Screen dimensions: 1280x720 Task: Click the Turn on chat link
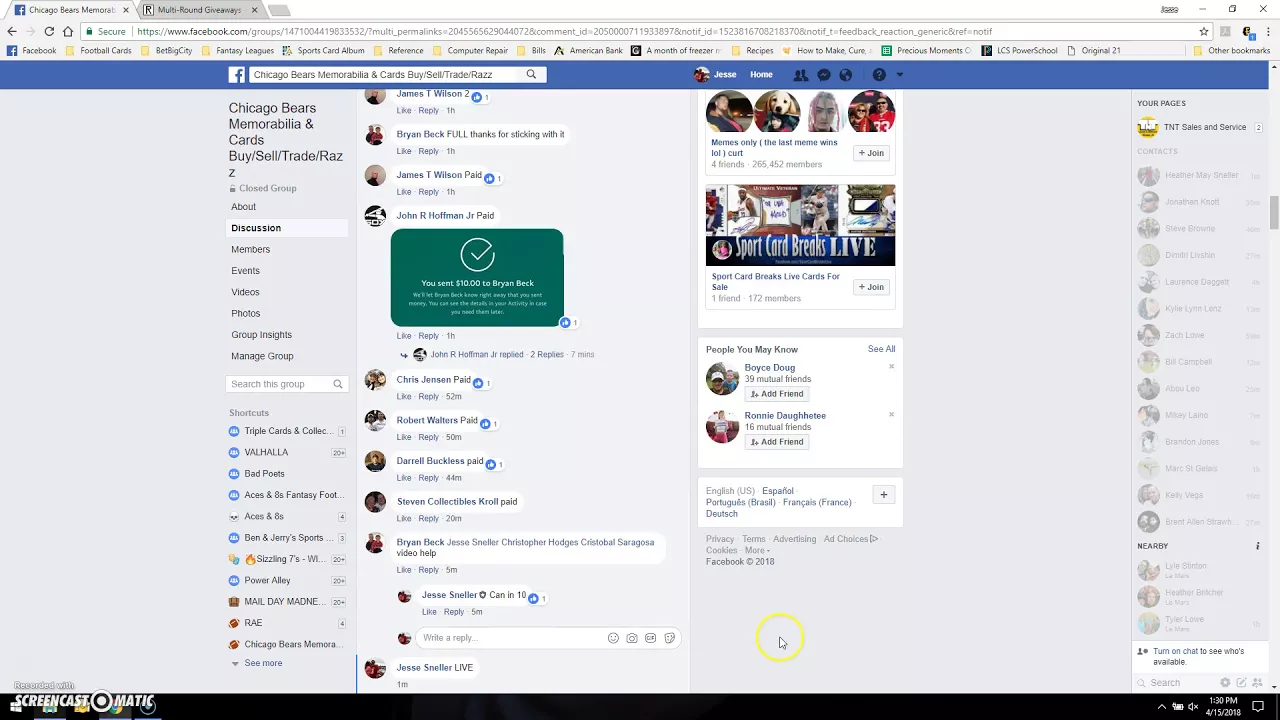1176,651
